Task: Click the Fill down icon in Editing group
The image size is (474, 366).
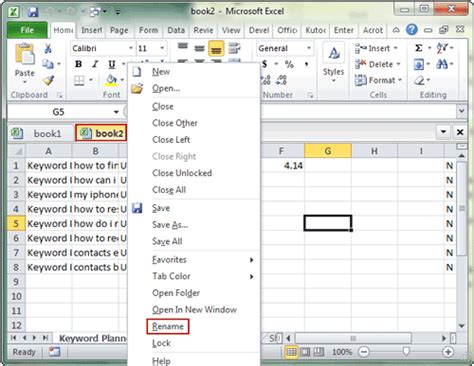Action: [419, 64]
